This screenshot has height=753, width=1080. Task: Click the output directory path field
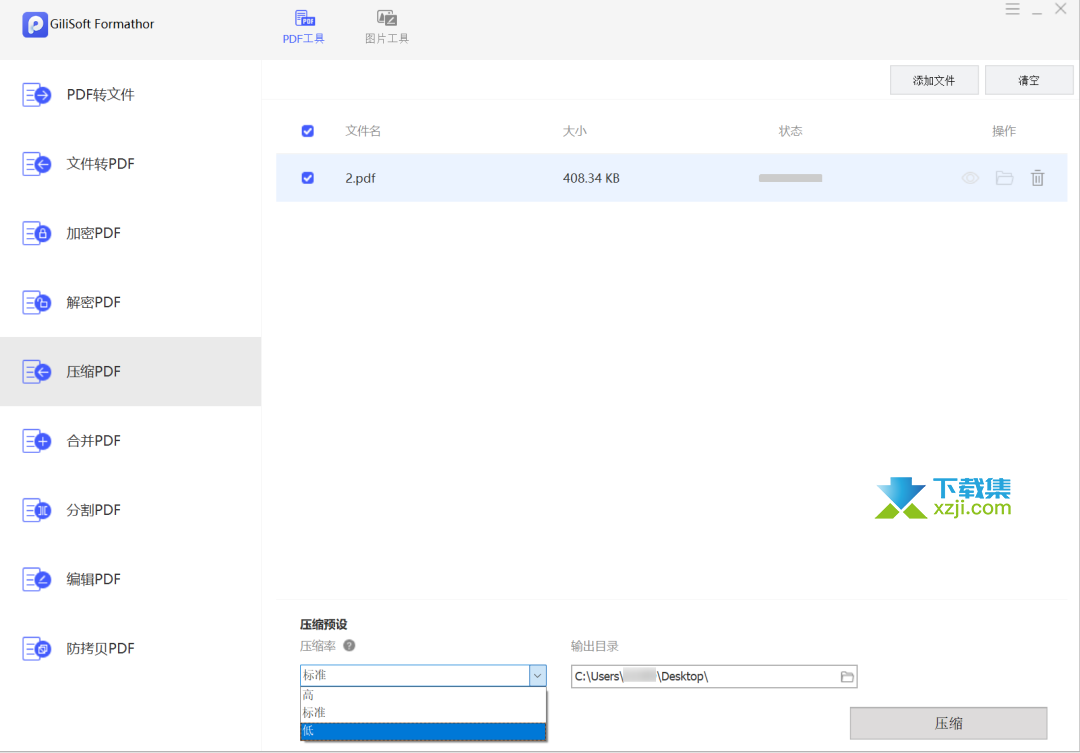(700, 676)
